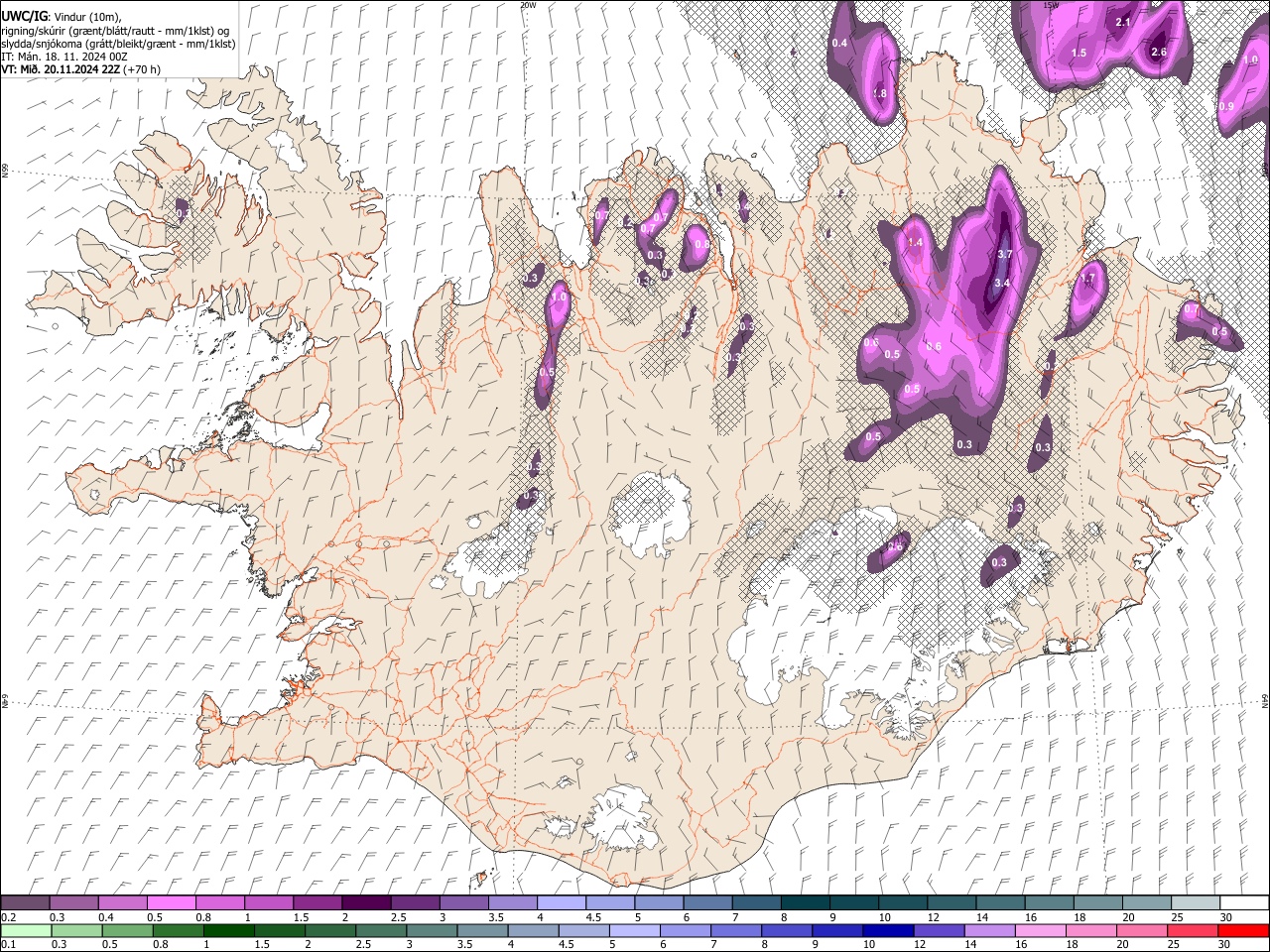This screenshot has width=1270, height=952.
Task: Select deep blue 10 swatch in rain legend
Action: coord(889,930)
